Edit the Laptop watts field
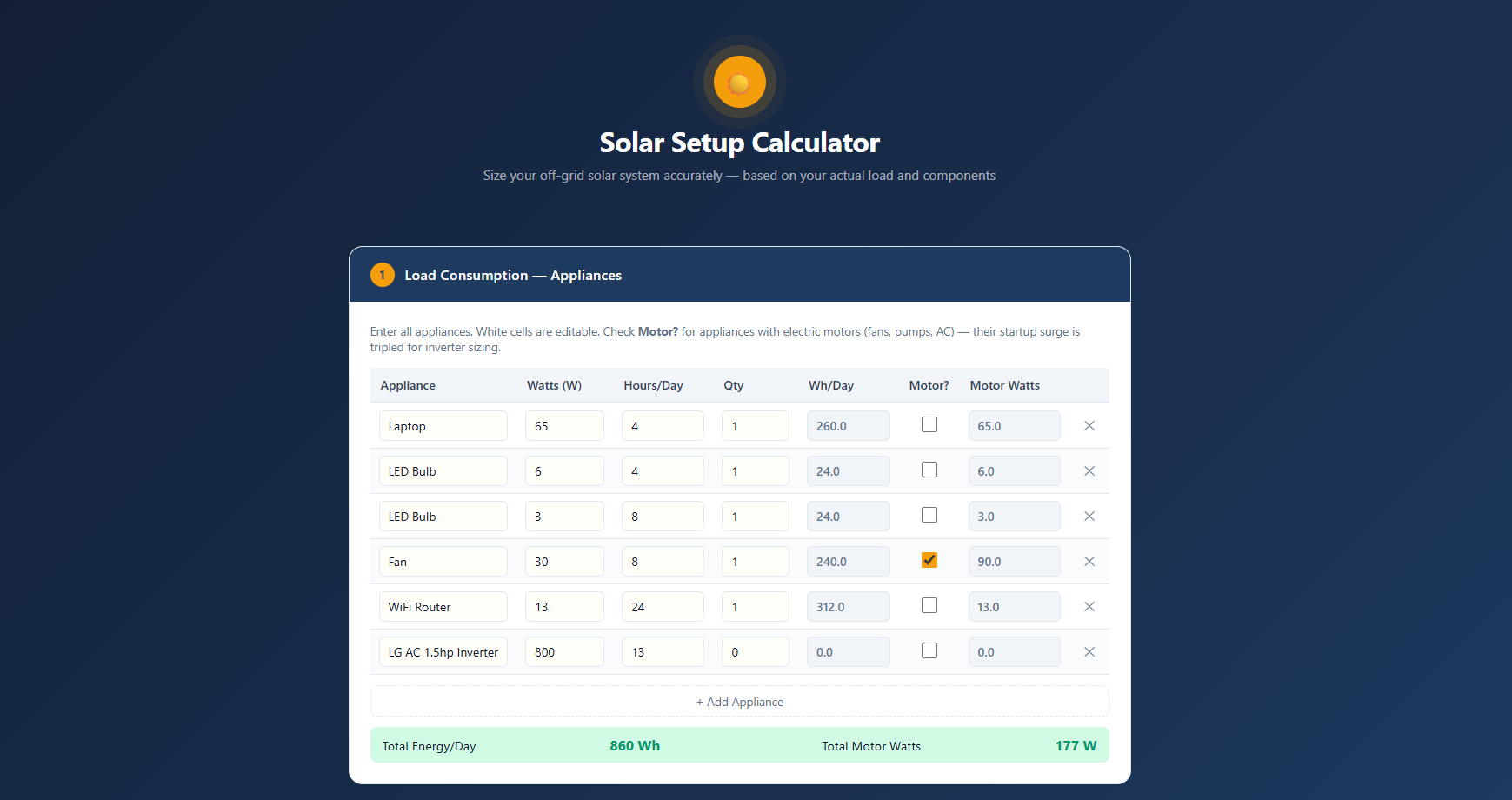Screen dimensions: 1512x800 pos(564,426)
